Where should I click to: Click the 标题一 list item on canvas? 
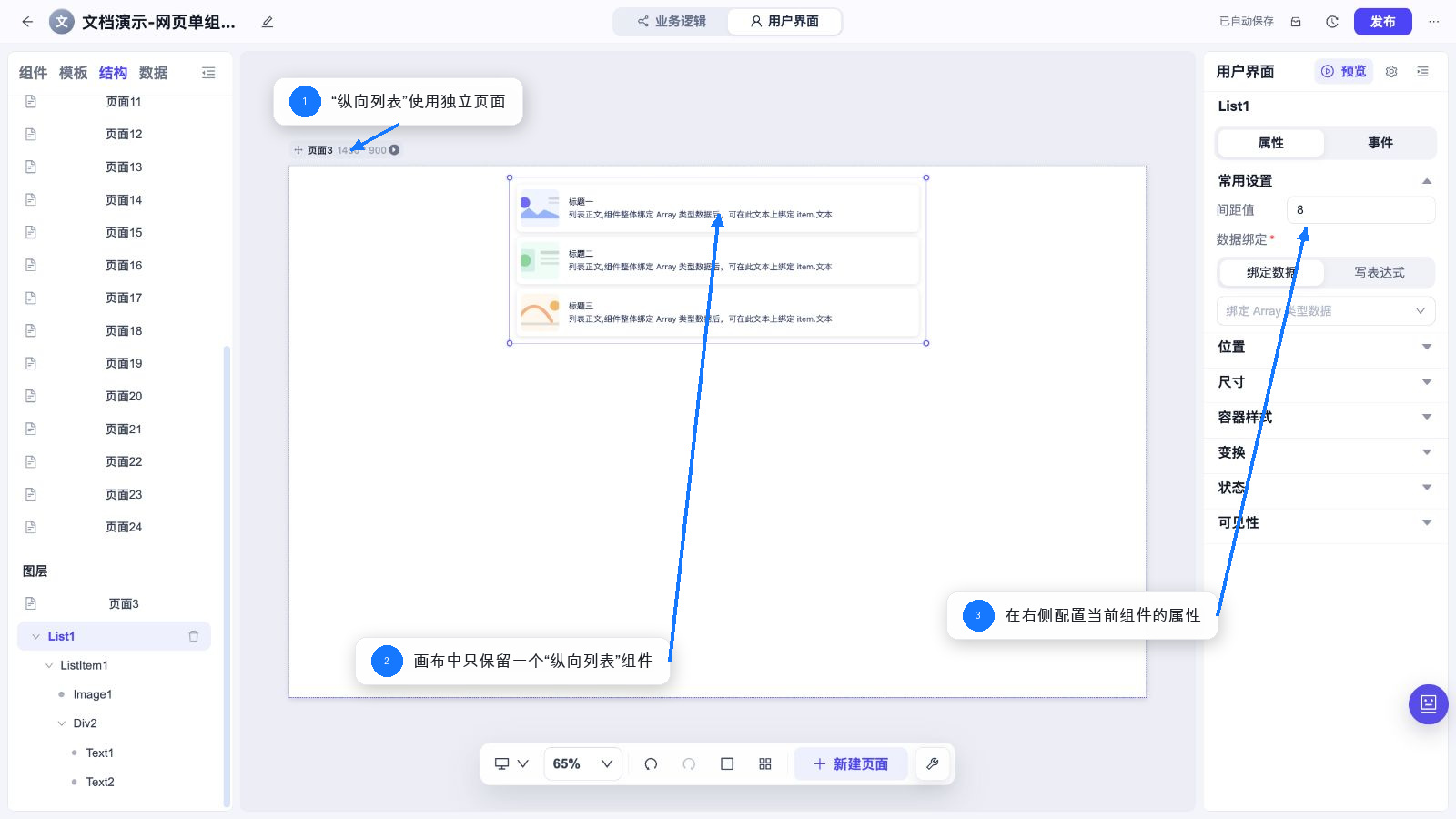pos(717,208)
